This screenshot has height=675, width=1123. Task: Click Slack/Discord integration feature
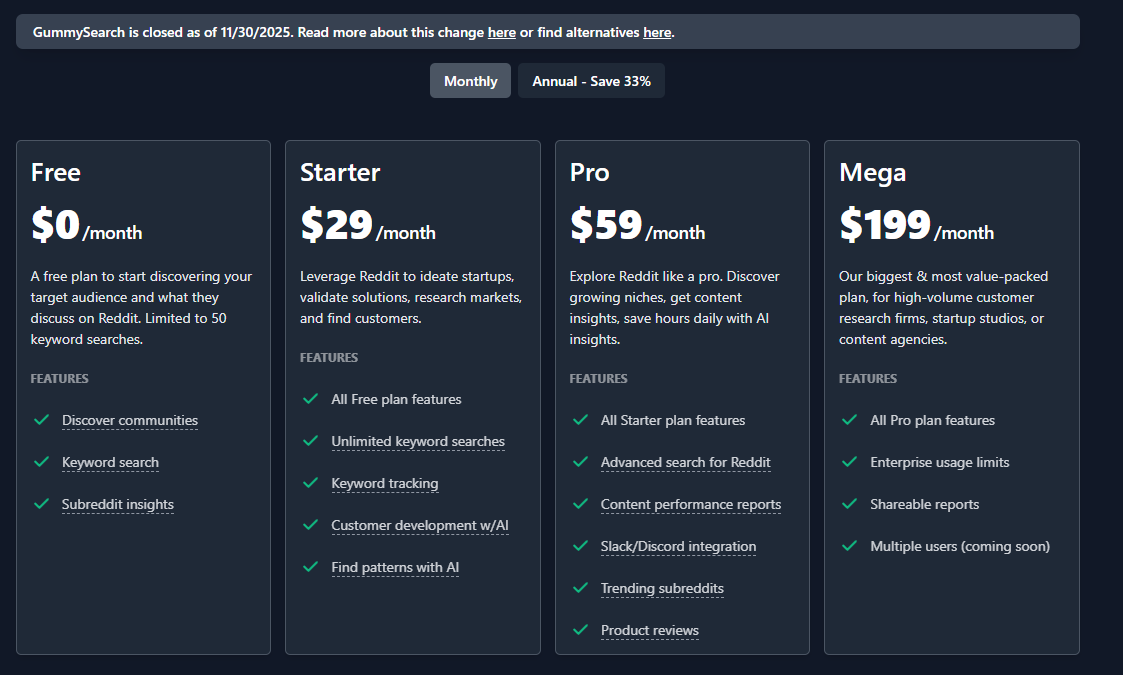(678, 547)
